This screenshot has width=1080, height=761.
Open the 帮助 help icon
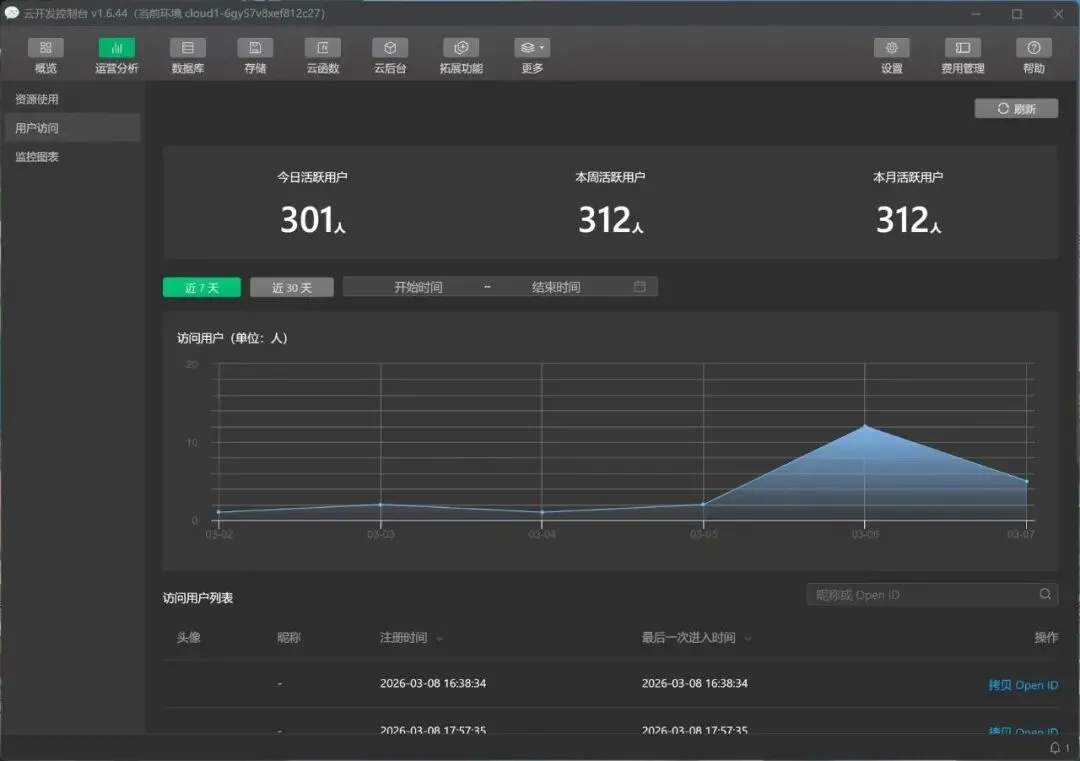tap(1033, 48)
